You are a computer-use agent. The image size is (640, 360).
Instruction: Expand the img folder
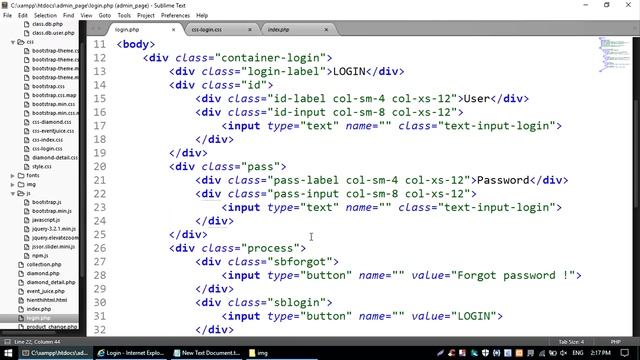pyautogui.click(x=13, y=184)
